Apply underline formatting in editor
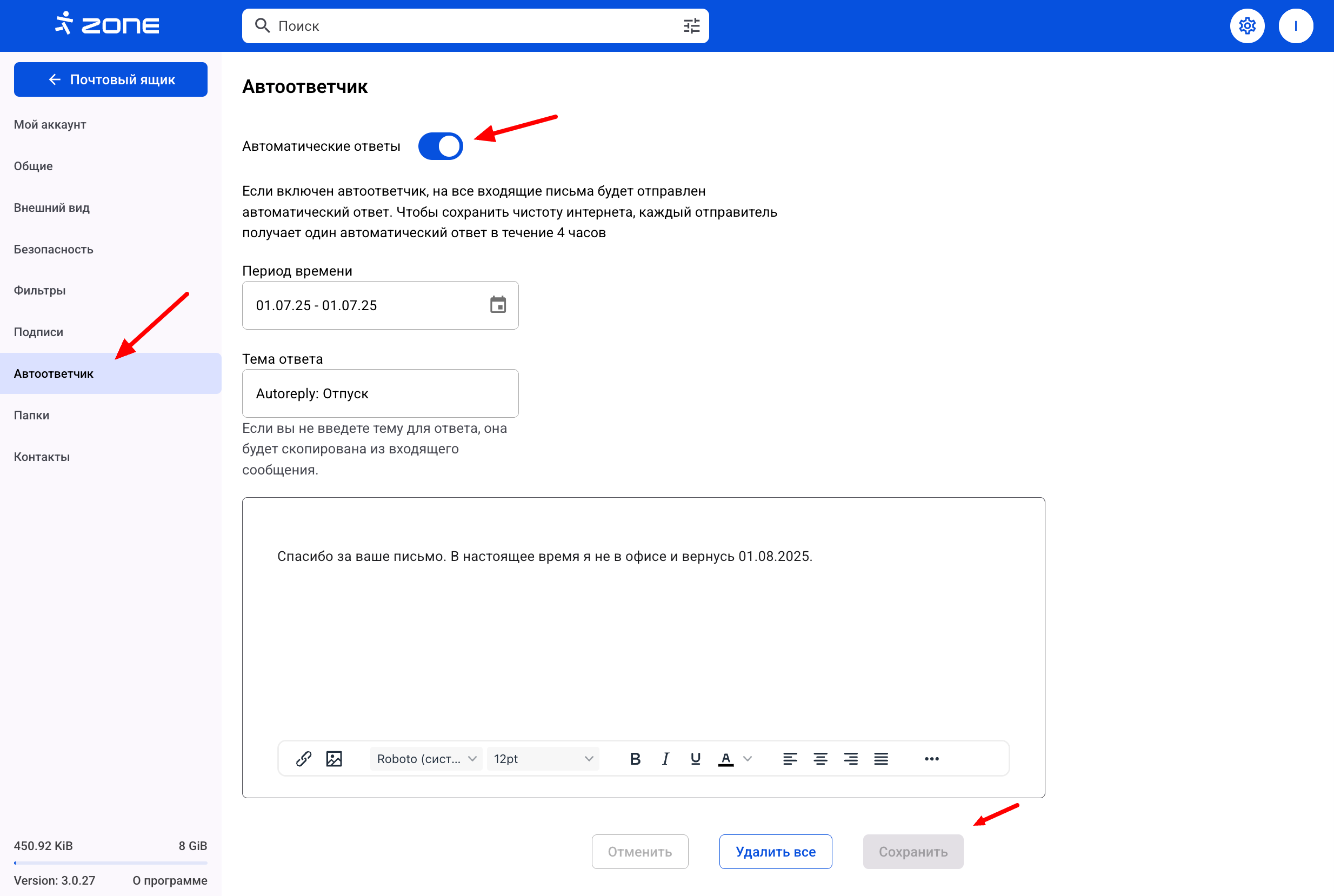The image size is (1334, 896). click(x=696, y=759)
